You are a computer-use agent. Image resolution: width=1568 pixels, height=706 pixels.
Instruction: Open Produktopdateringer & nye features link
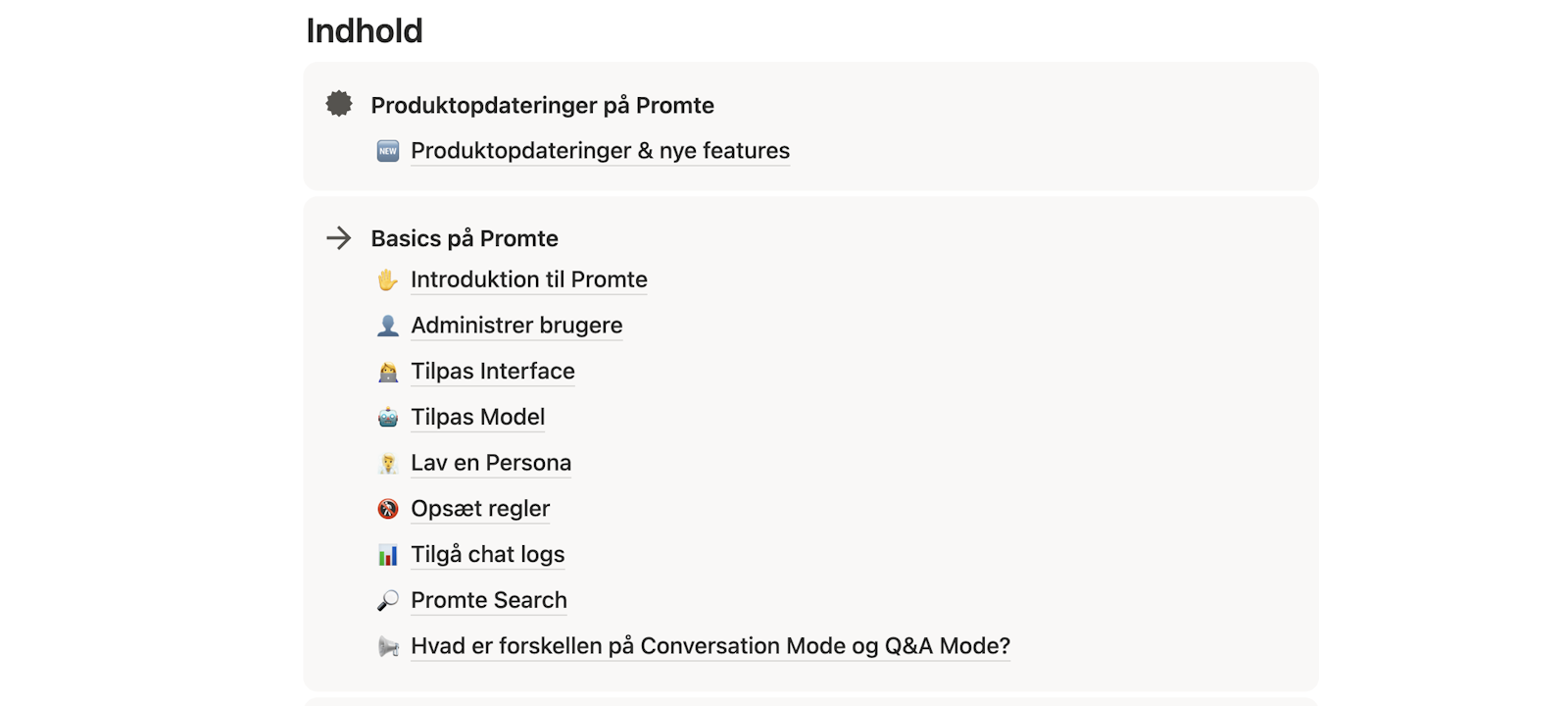[600, 151]
